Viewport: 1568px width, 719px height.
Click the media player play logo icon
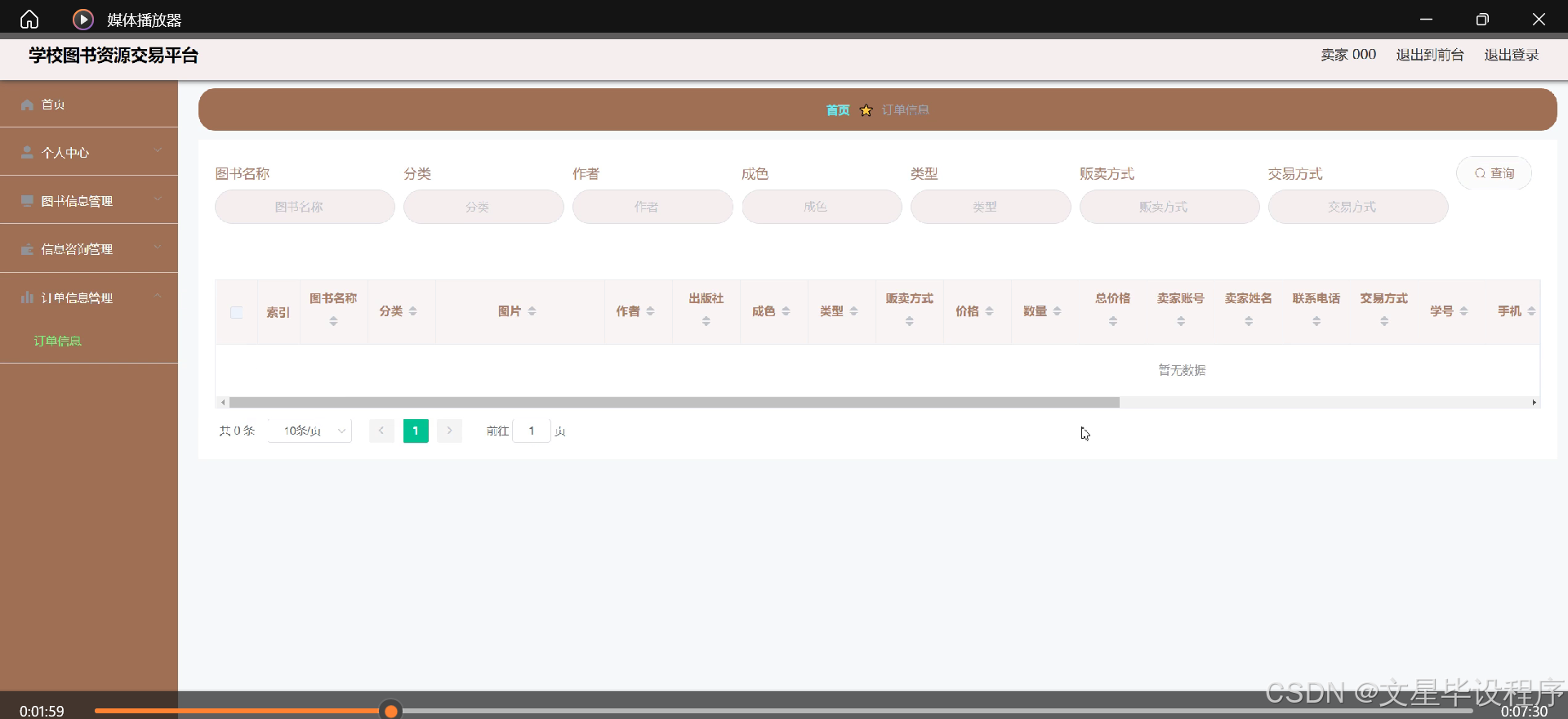click(83, 19)
